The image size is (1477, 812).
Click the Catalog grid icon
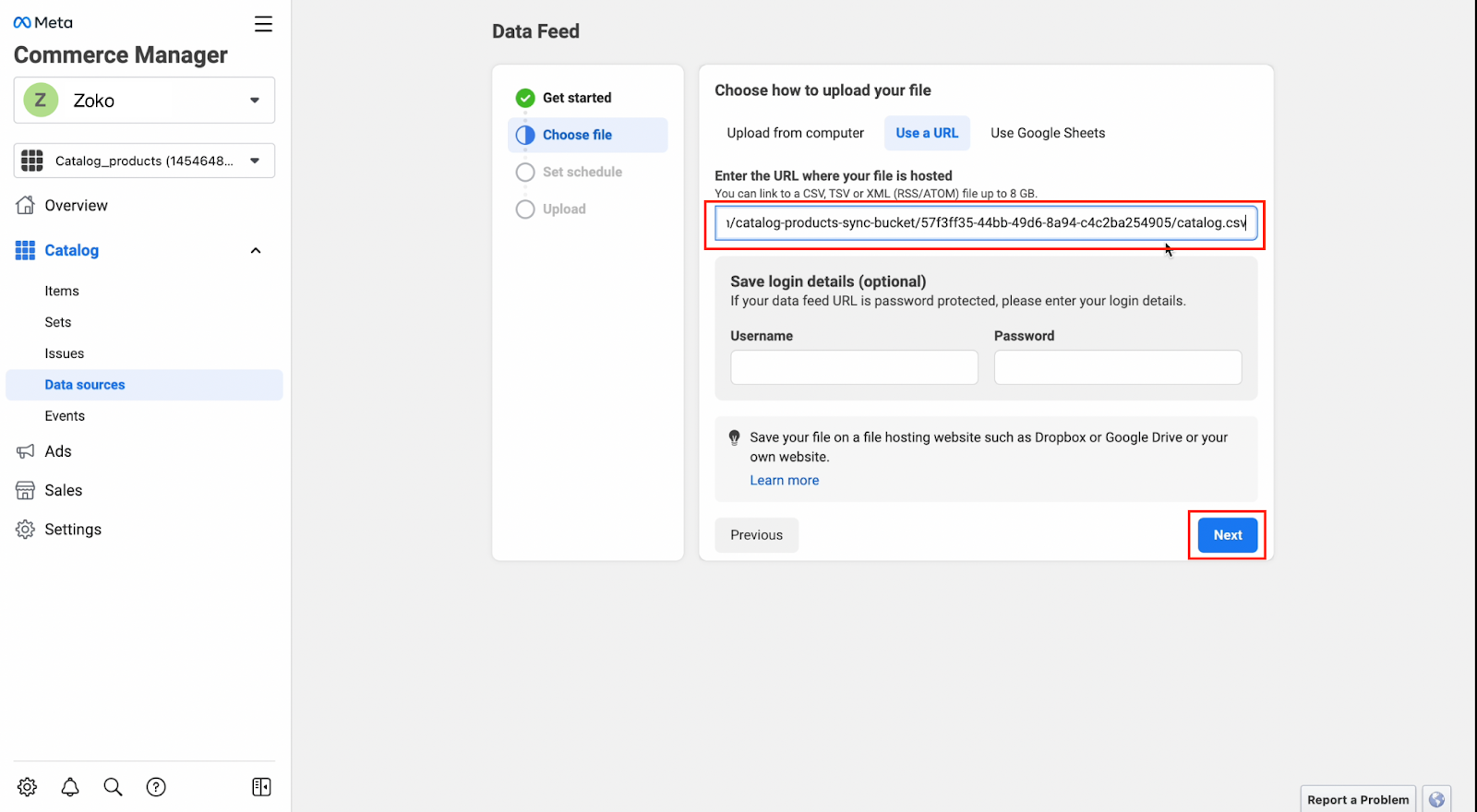click(x=26, y=250)
